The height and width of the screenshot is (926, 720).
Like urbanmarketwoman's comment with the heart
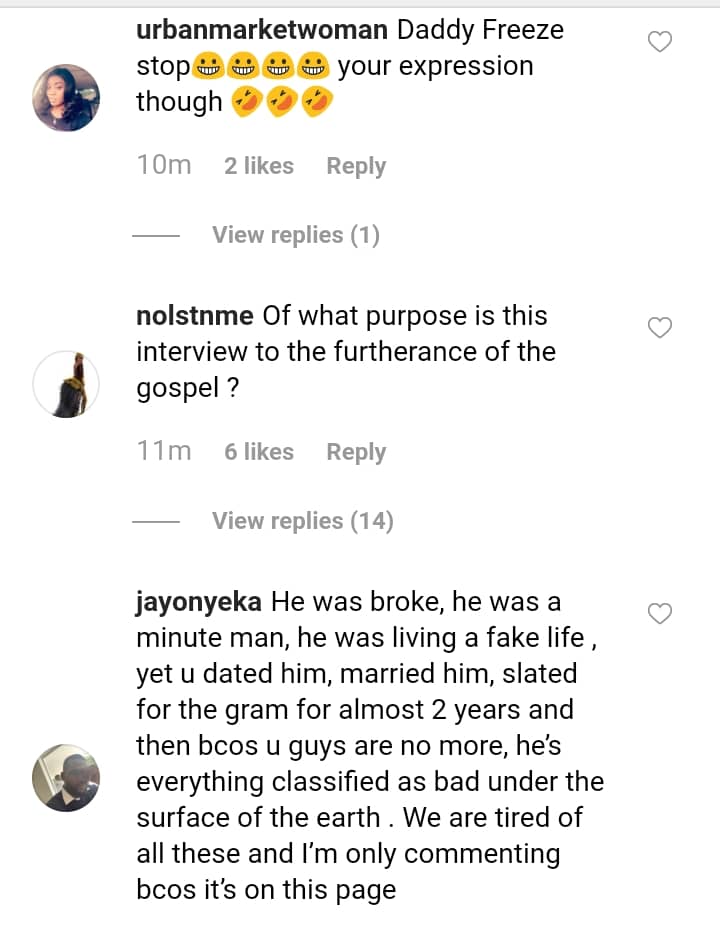660,42
